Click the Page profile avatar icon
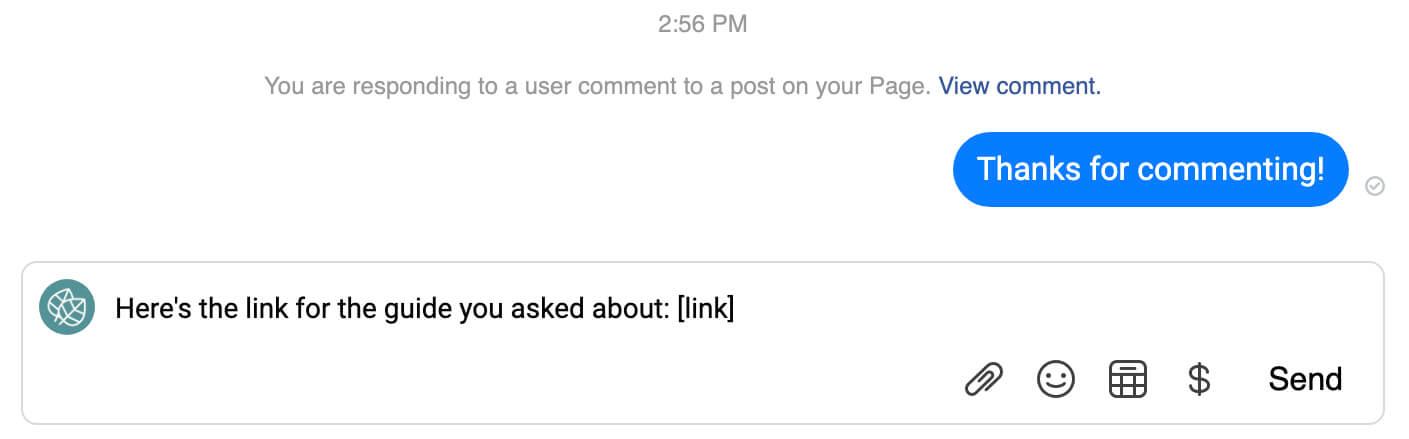This screenshot has width=1409, height=439. point(67,307)
